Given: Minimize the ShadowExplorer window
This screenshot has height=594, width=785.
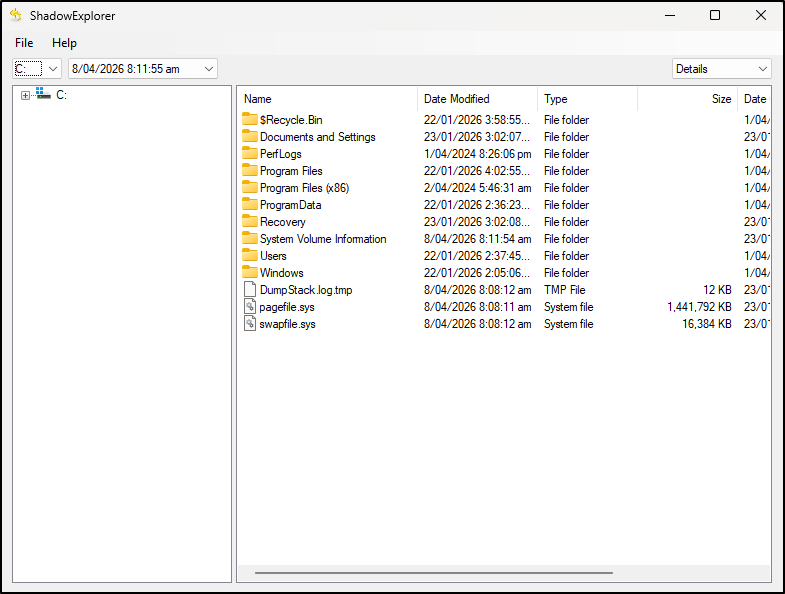Looking at the screenshot, I should point(670,16).
